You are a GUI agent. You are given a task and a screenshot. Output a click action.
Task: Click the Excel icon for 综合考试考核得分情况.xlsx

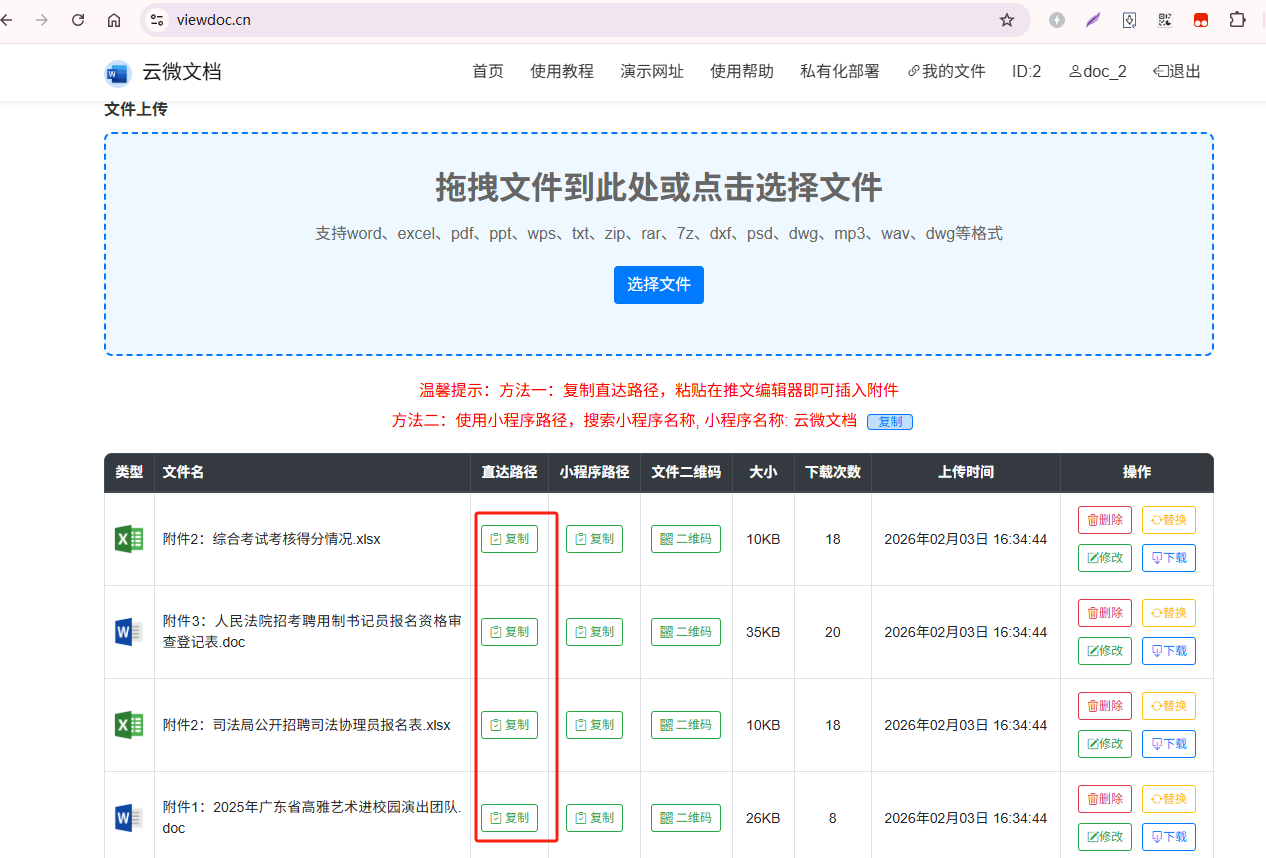coord(129,539)
